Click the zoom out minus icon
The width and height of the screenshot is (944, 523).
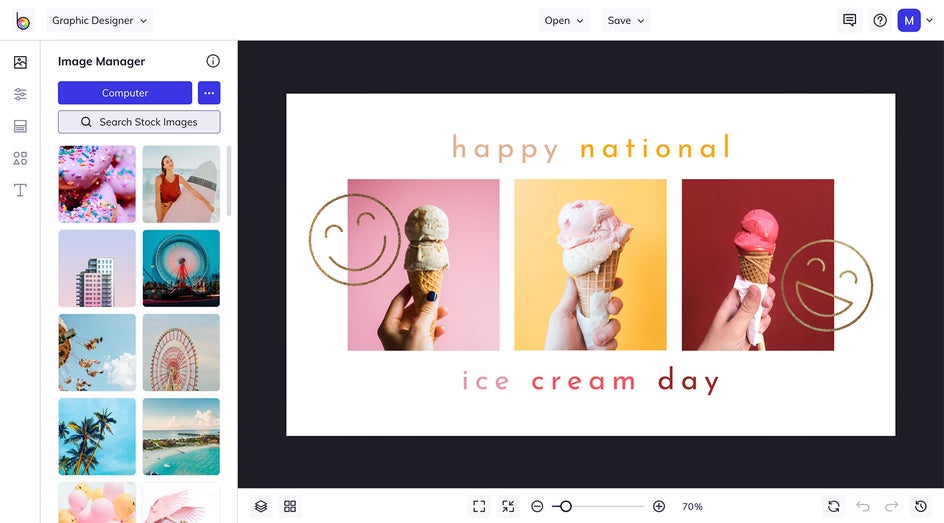pyautogui.click(x=537, y=506)
